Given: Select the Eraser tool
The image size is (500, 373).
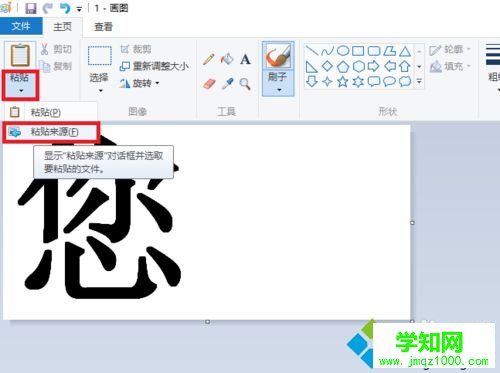Looking at the screenshot, I should (x=209, y=84).
